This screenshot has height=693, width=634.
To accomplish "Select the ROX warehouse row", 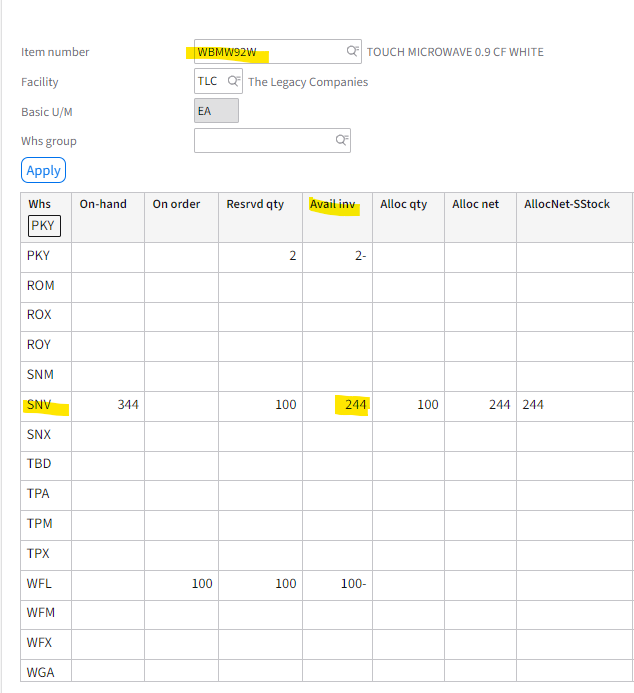I will (326, 317).
